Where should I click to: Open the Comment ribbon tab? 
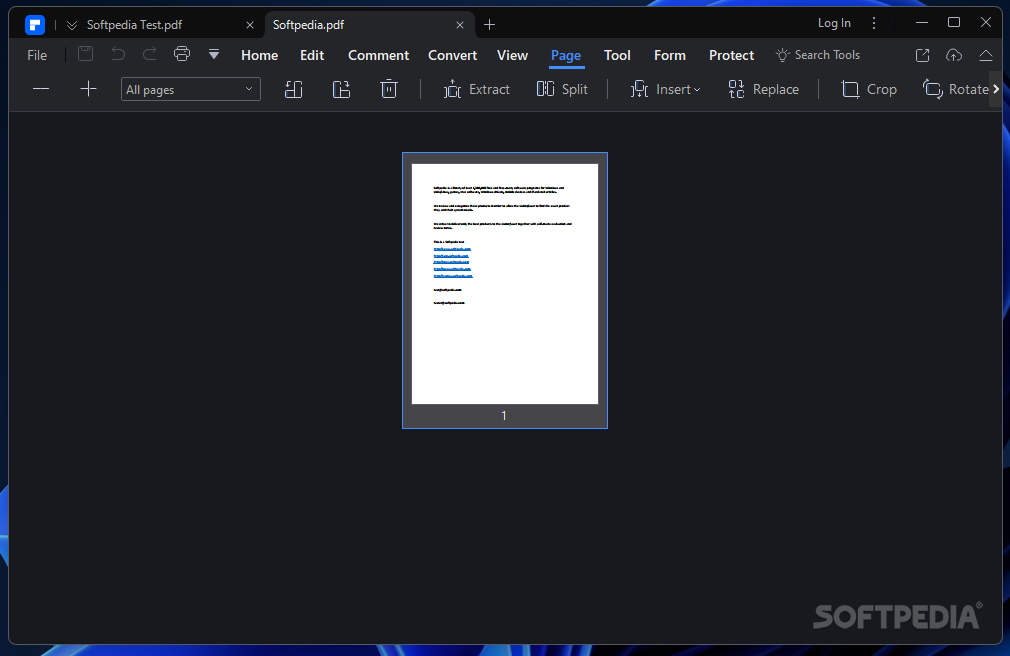pos(378,55)
